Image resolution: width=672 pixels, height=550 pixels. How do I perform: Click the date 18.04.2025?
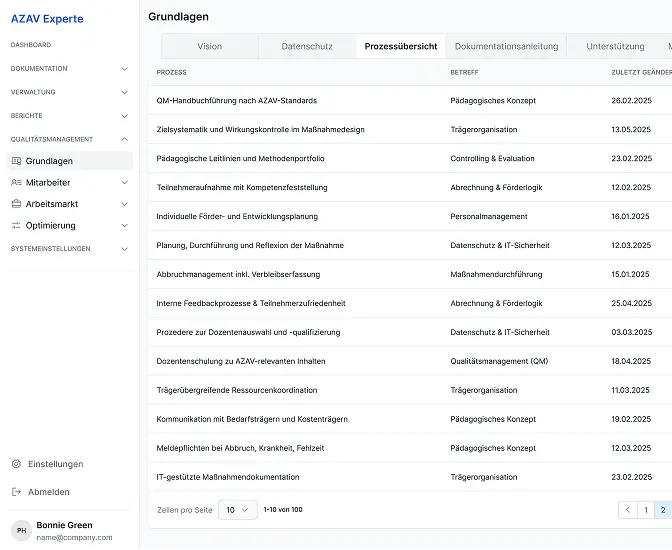631,361
